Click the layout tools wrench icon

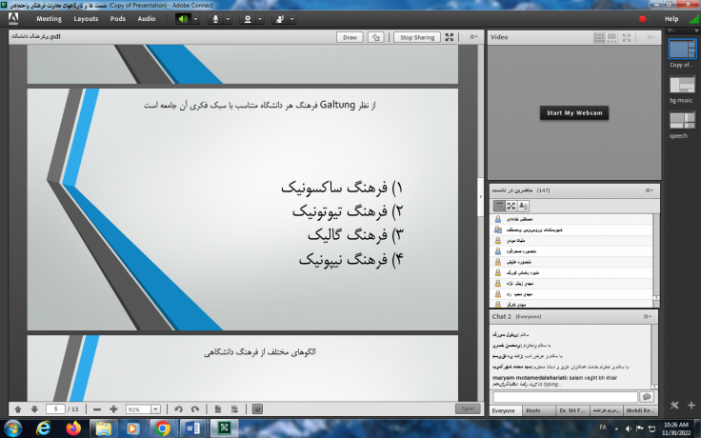(674, 405)
